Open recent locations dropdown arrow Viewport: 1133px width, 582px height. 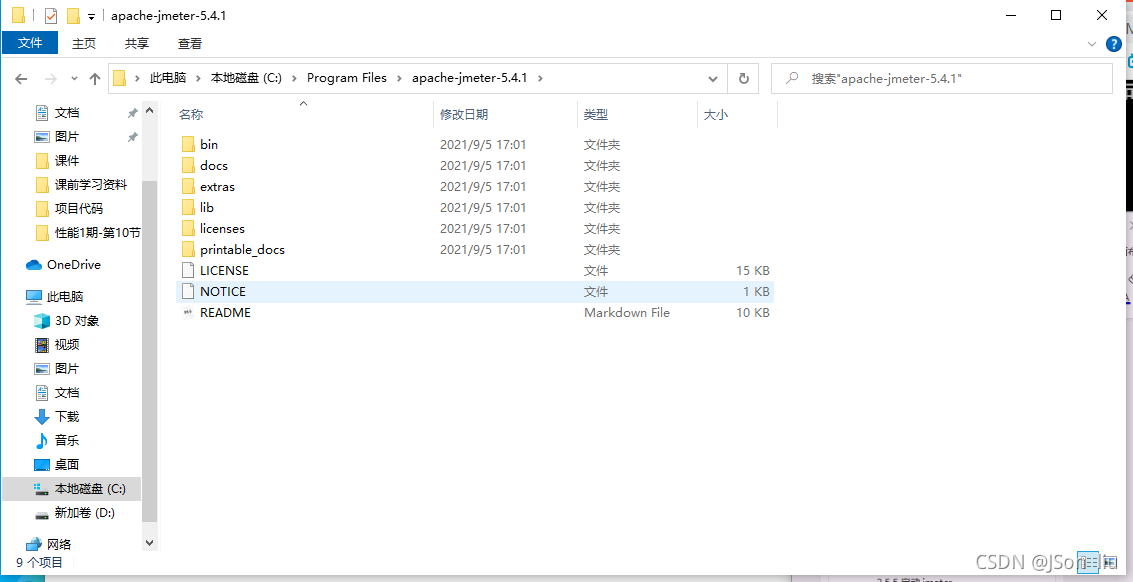pyautogui.click(x=74, y=78)
